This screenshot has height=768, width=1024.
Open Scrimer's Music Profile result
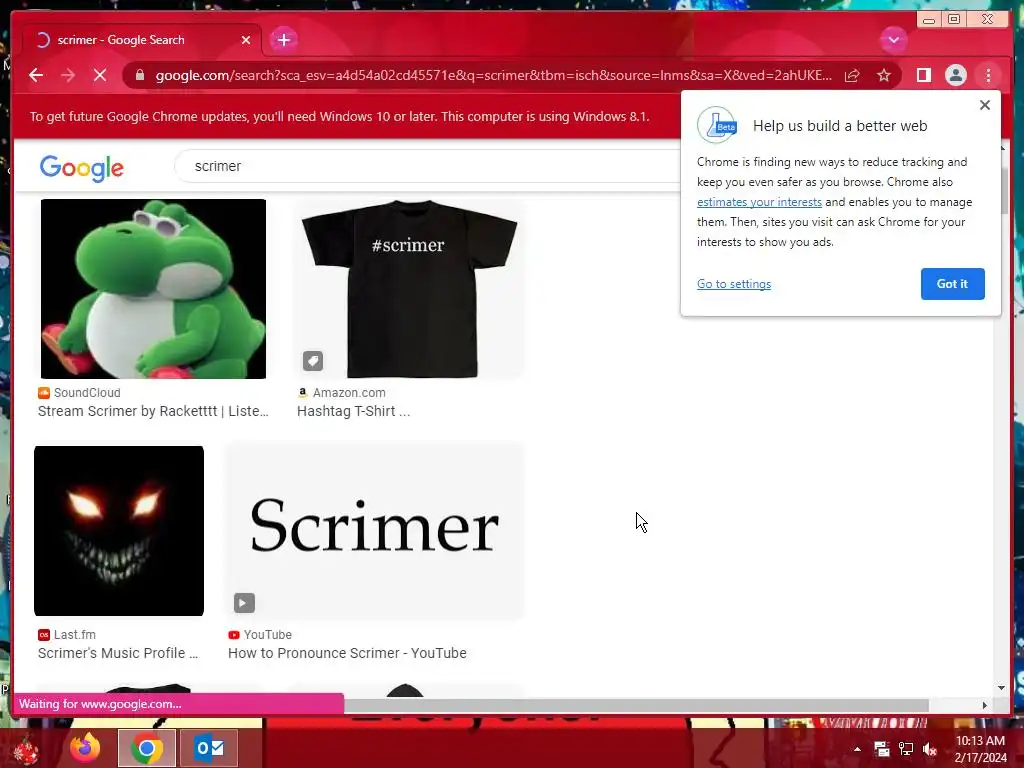pyautogui.click(x=118, y=653)
